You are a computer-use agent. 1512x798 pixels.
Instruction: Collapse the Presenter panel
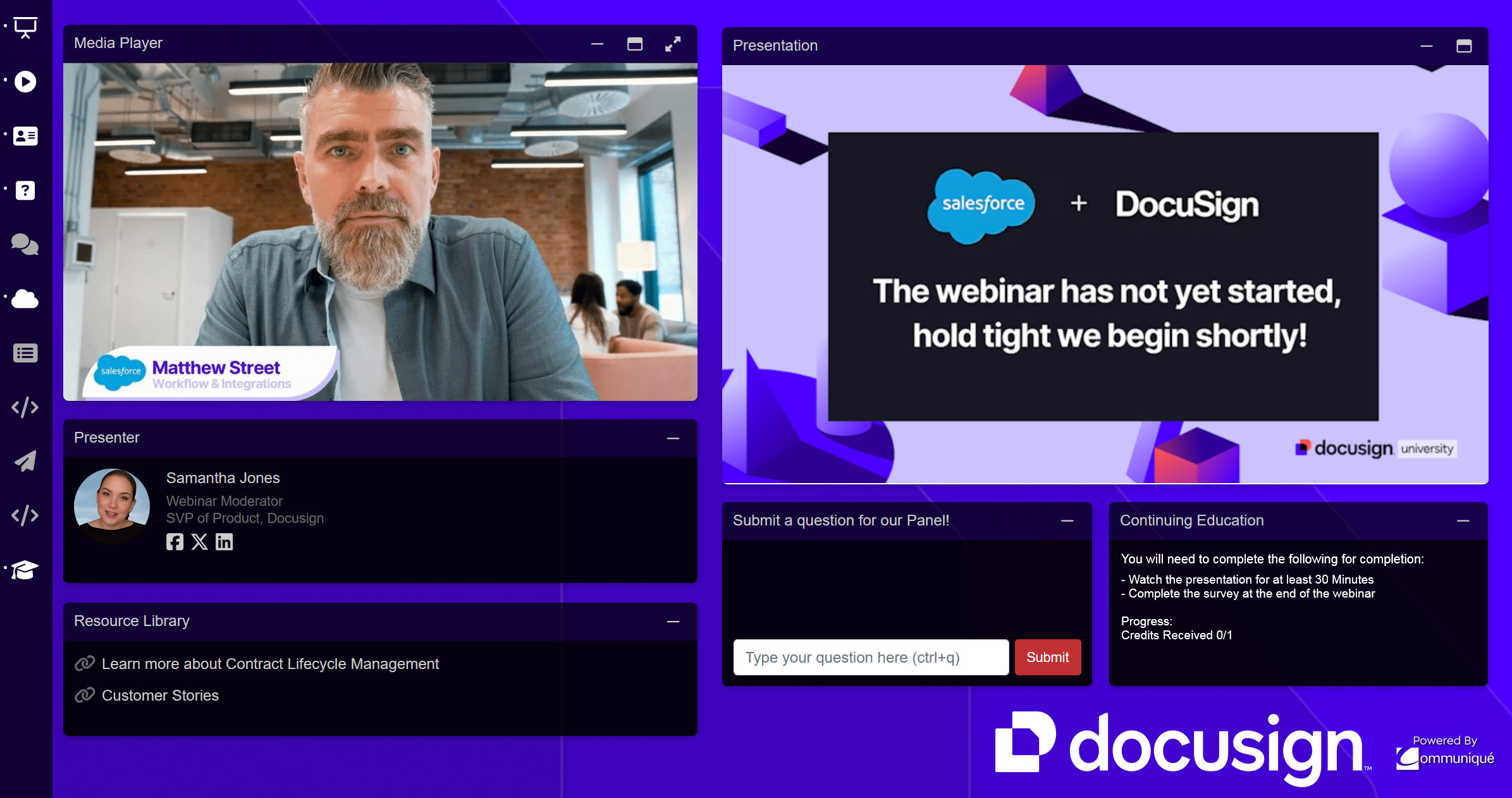pos(673,438)
